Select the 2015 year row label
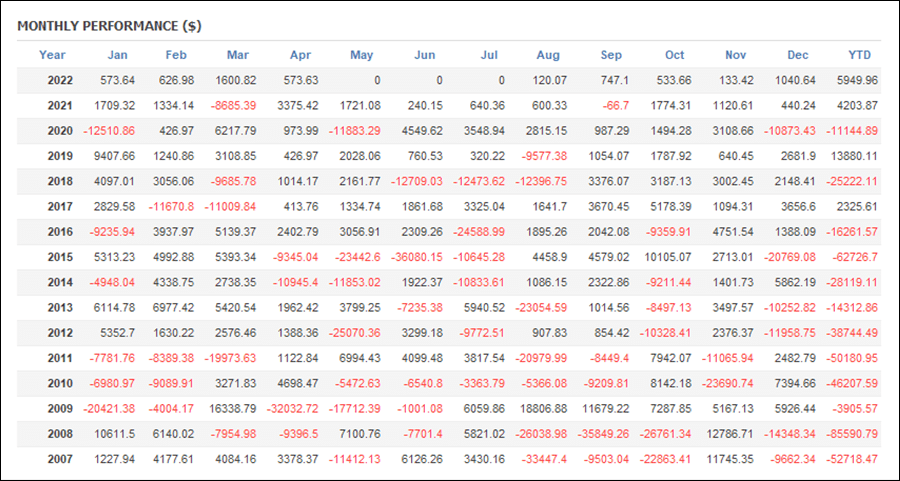Image resolution: width=900 pixels, height=481 pixels. (60, 257)
